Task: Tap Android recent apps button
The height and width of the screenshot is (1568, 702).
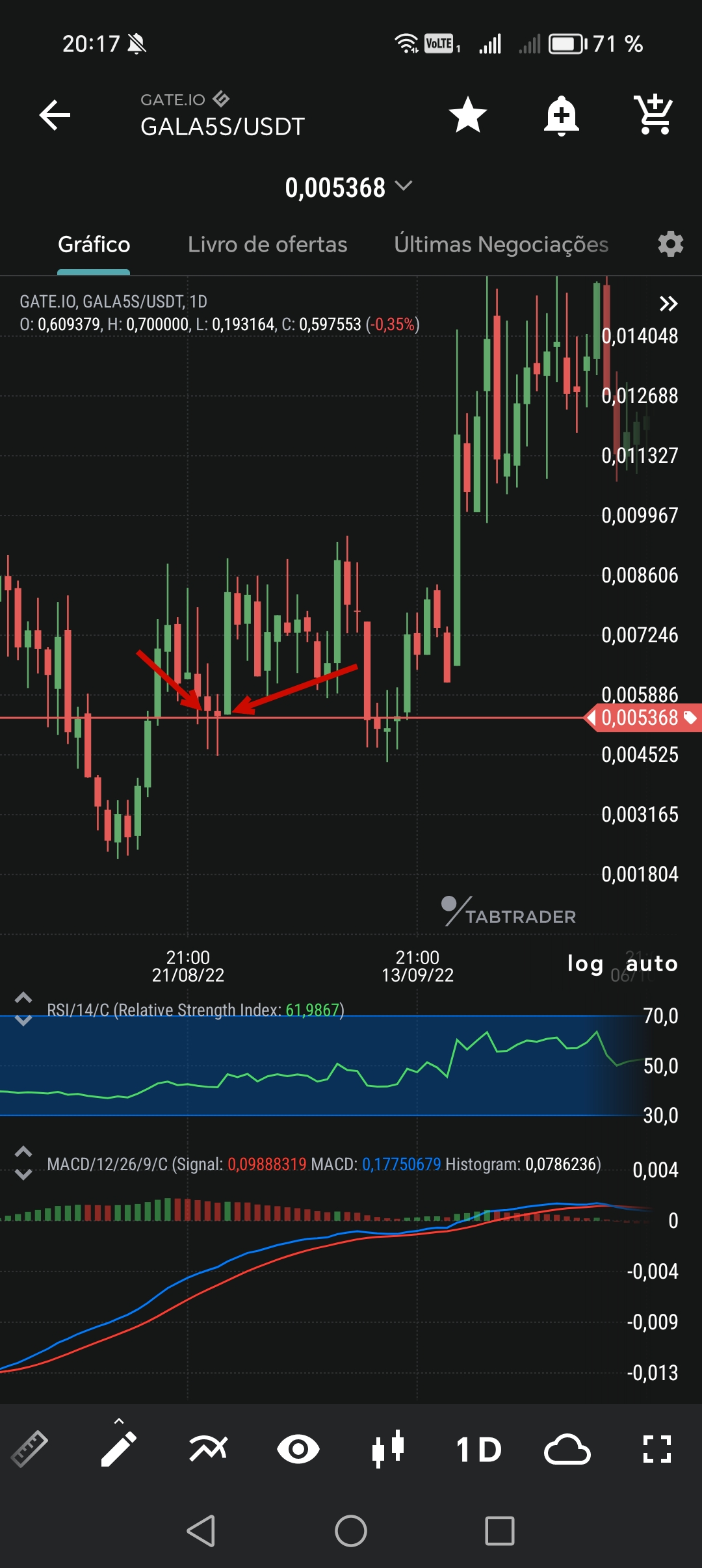Action: click(x=500, y=1531)
